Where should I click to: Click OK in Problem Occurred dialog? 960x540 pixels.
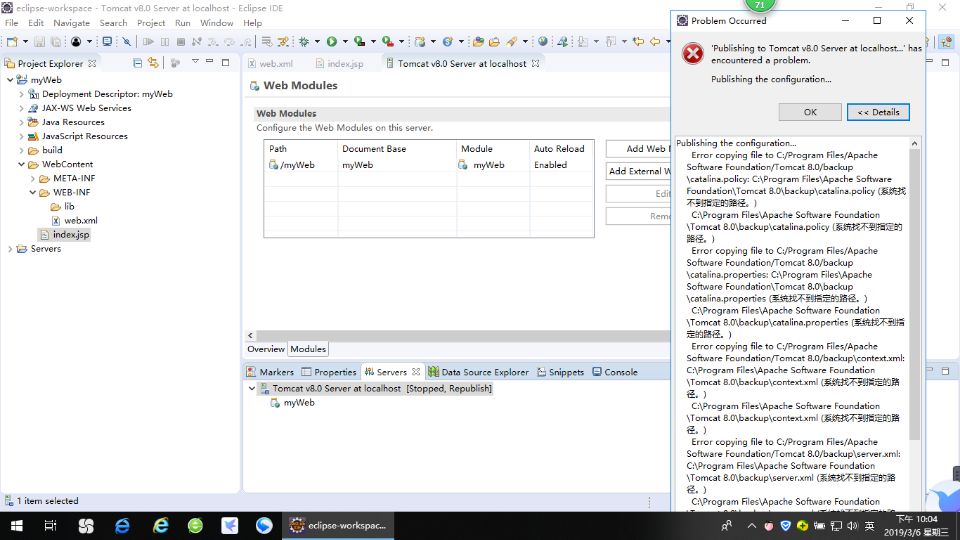tap(810, 112)
